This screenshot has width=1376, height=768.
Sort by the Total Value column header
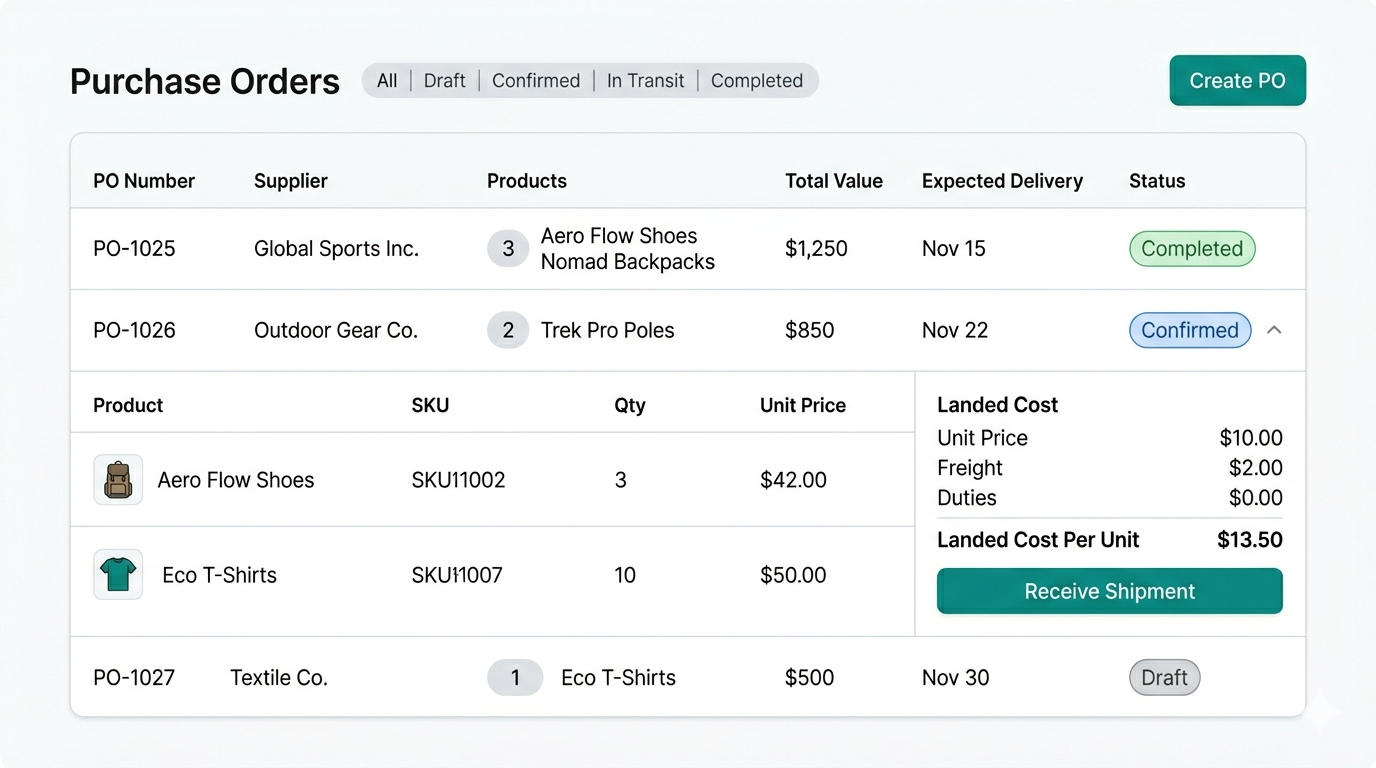pyautogui.click(x=833, y=181)
